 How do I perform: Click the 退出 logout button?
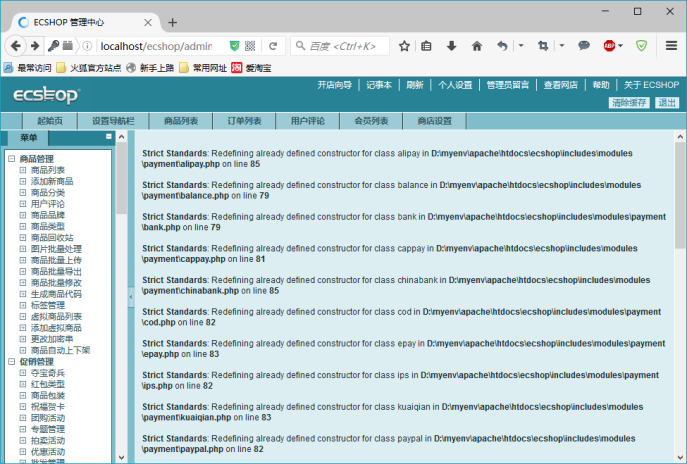point(667,103)
